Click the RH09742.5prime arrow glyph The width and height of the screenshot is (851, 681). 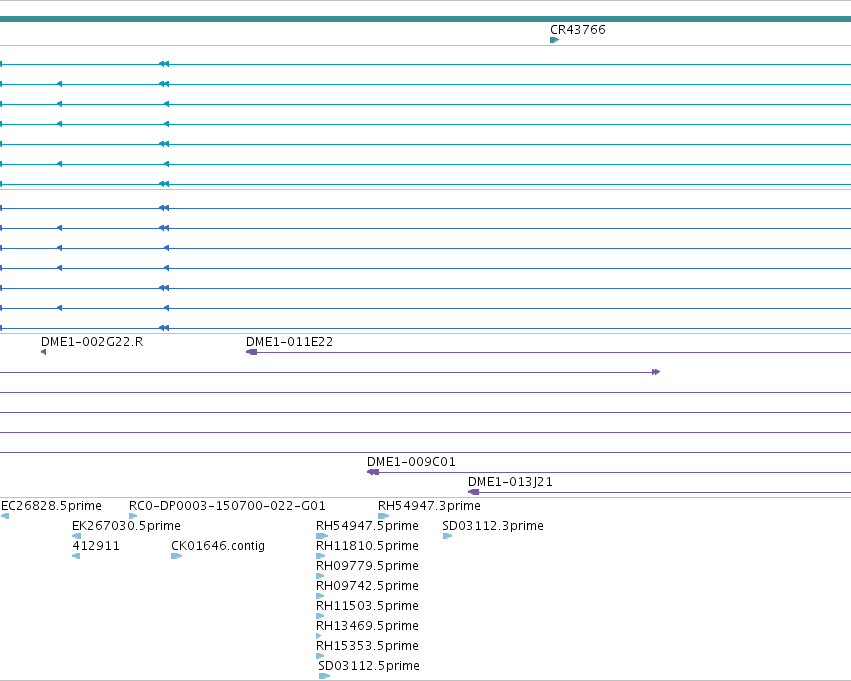click(x=320, y=596)
